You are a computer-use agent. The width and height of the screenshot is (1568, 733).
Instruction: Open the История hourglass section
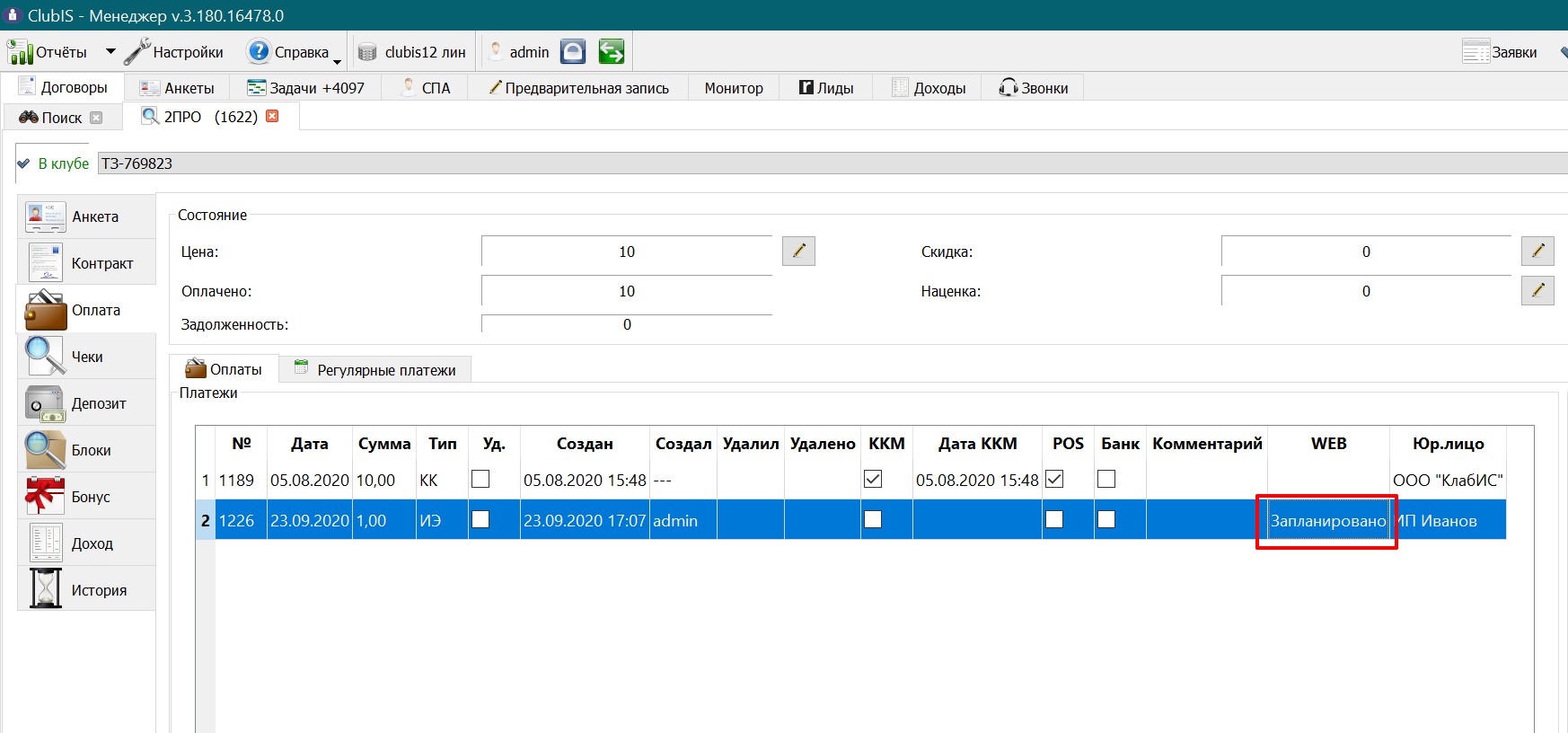(x=86, y=590)
